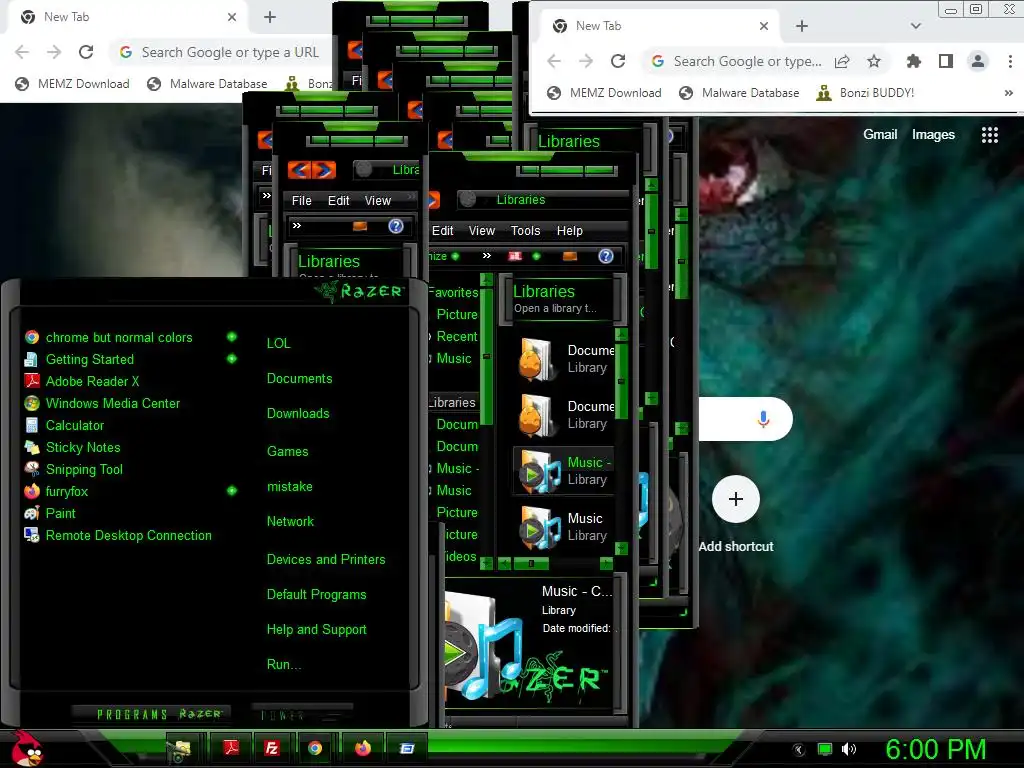The height and width of the screenshot is (768, 1024).
Task: Open new tab in right Chrome window
Action: (x=802, y=26)
